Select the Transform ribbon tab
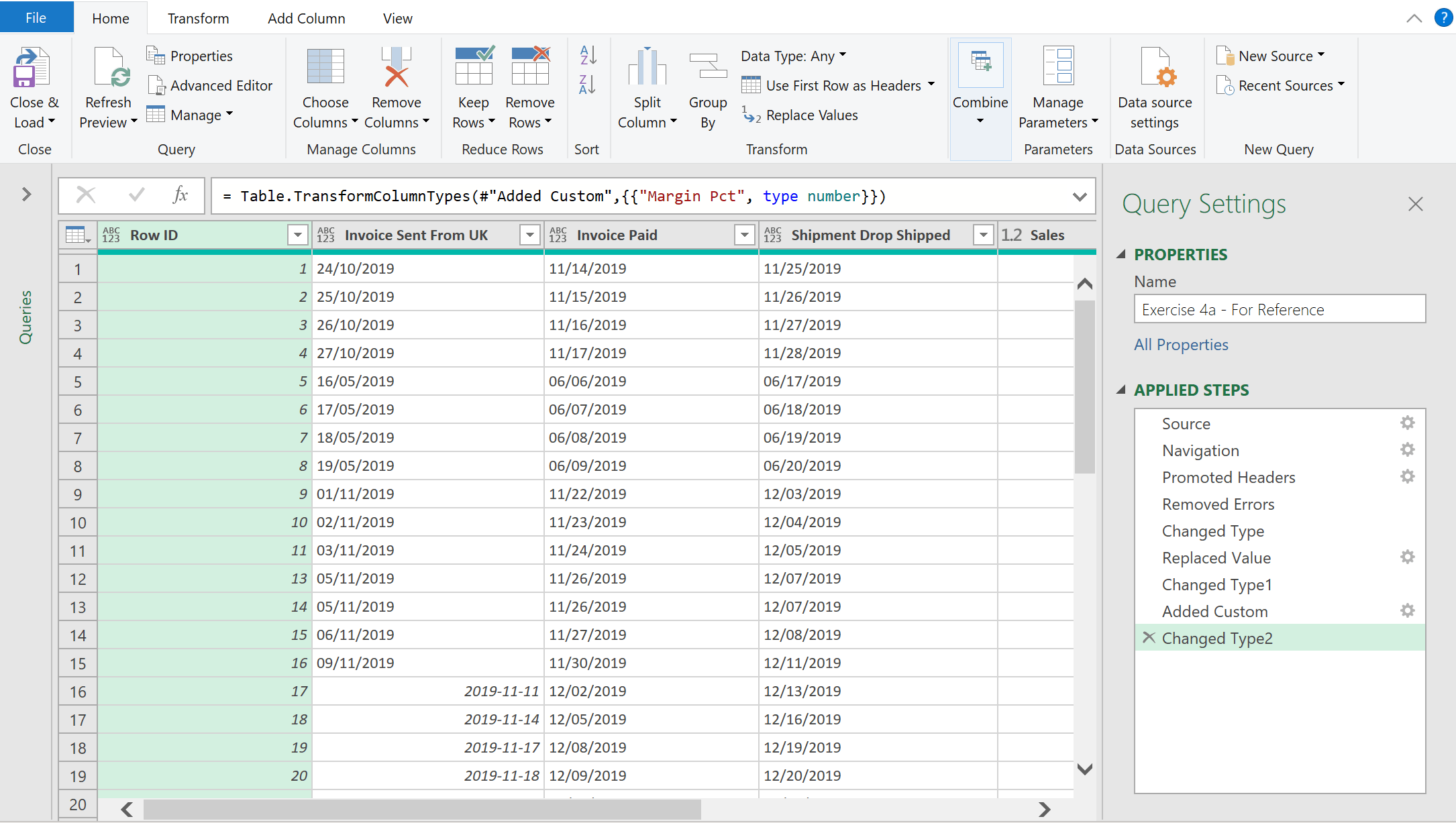Image resolution: width=1456 pixels, height=823 pixels. coord(196,18)
